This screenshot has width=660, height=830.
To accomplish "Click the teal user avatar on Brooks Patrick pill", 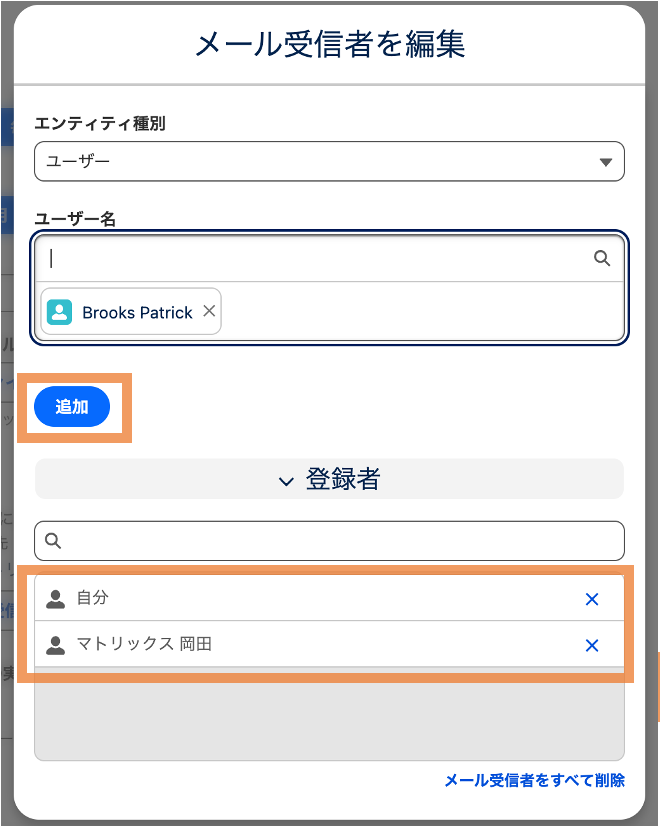I will [x=59, y=312].
